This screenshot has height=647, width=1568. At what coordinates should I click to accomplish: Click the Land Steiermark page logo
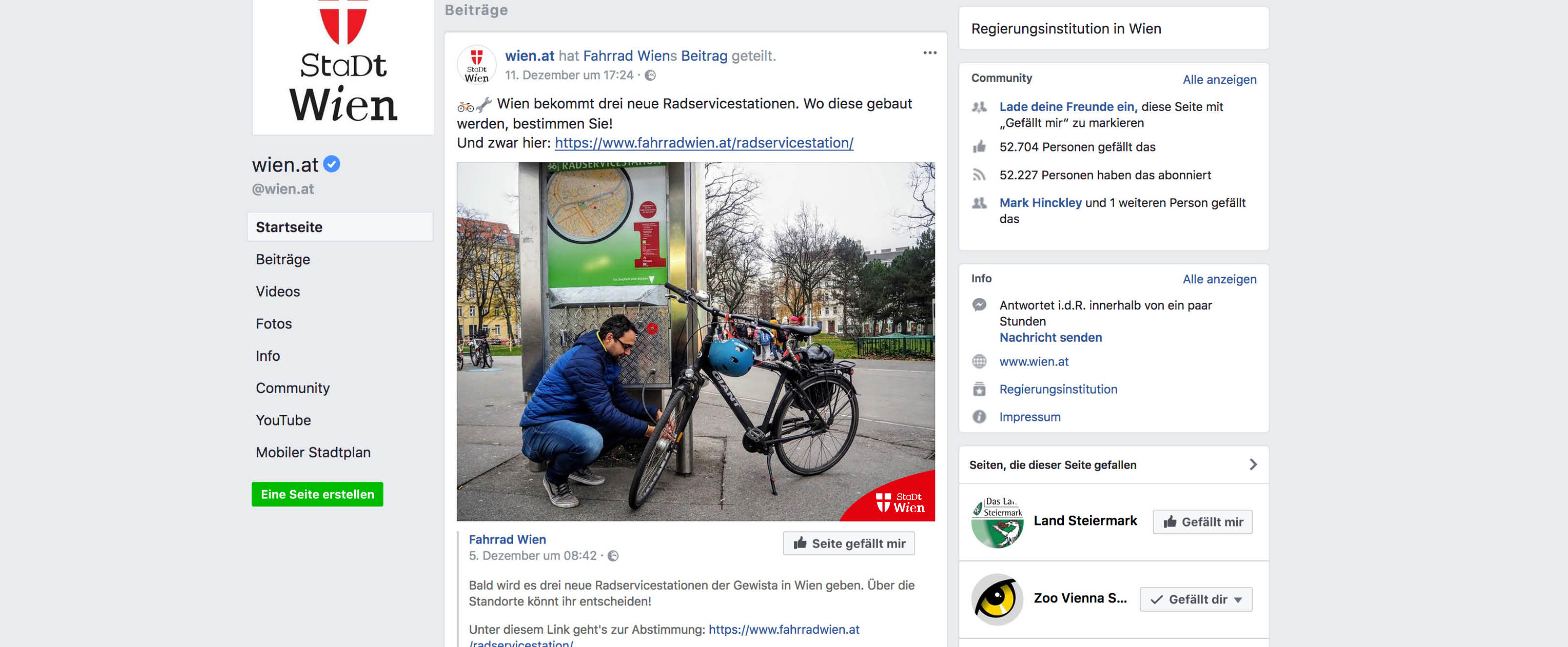point(997,522)
